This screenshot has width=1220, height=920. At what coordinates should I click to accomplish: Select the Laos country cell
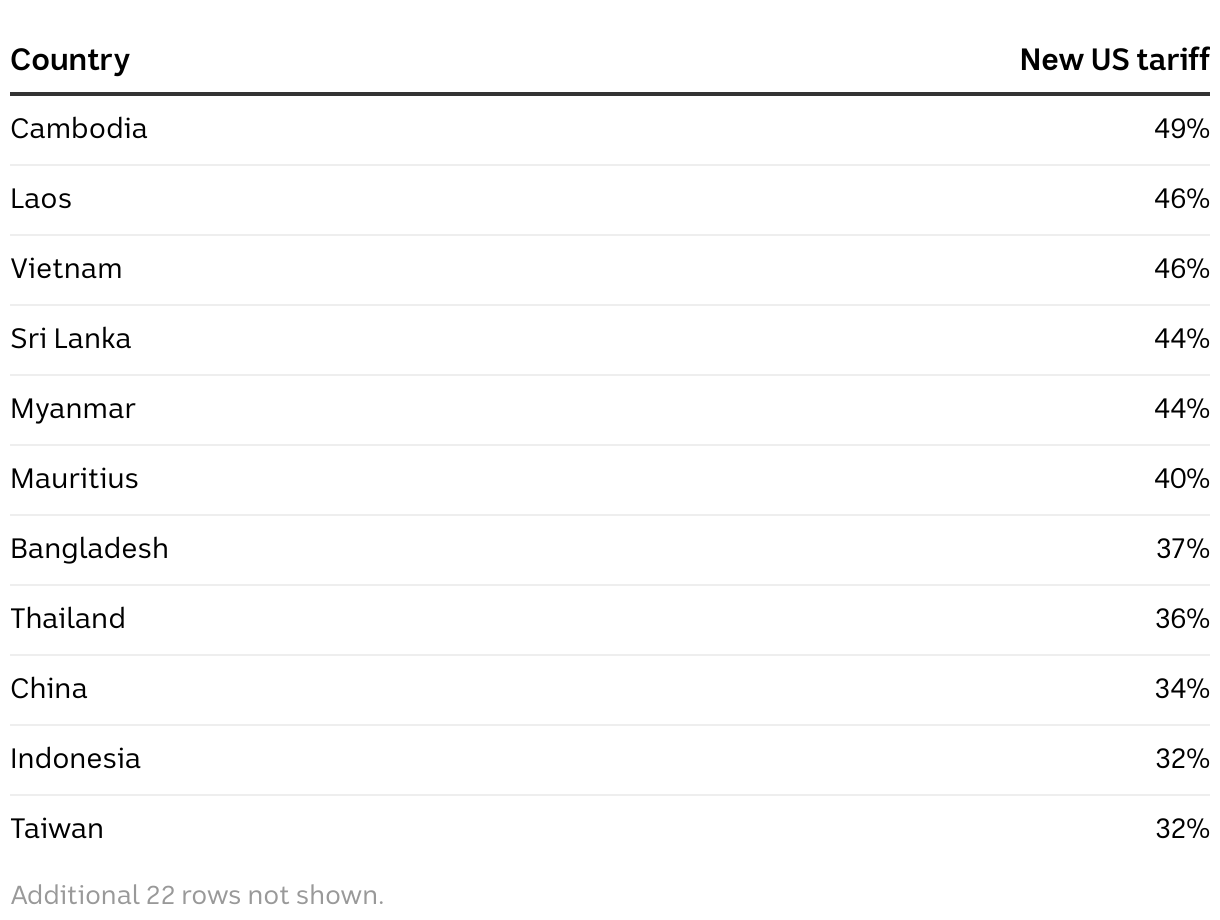41,199
